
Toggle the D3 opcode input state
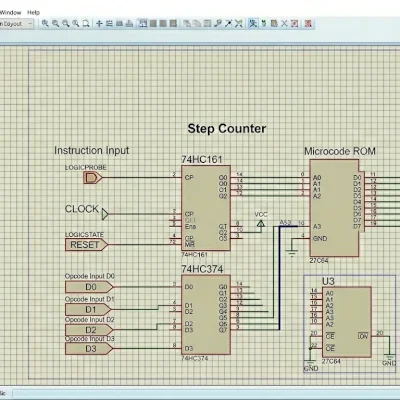[89, 349]
